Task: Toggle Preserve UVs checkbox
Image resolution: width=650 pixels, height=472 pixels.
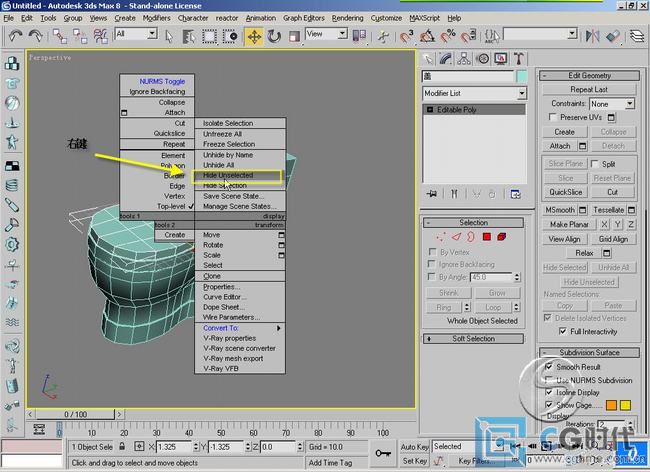Action: 552,117
